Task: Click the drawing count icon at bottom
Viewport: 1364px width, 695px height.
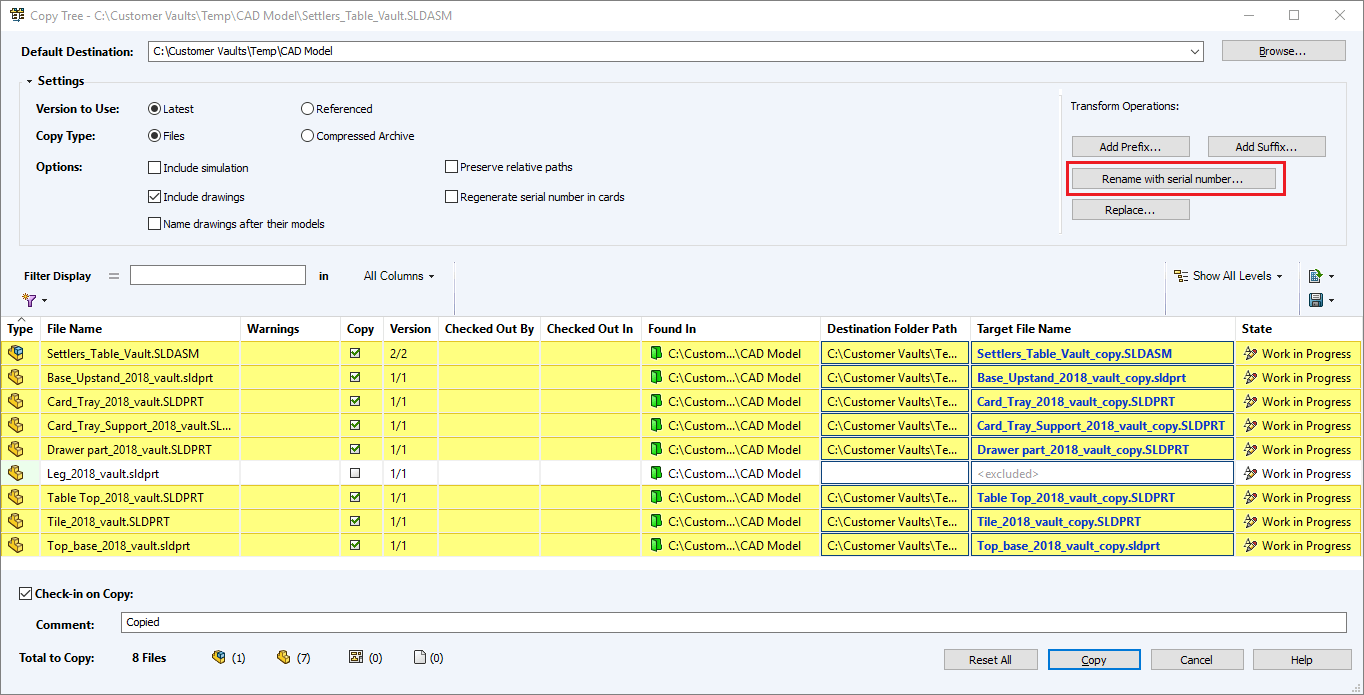Action: coord(355,658)
